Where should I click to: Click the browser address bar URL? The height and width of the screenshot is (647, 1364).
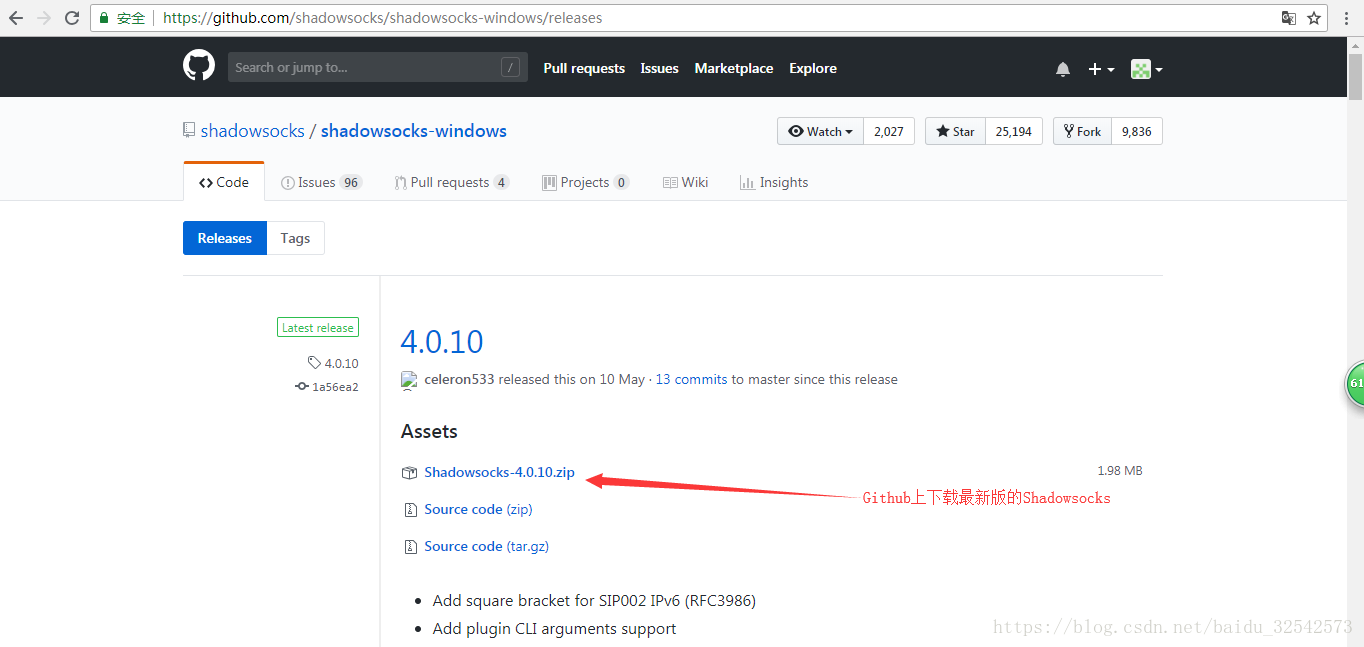pyautogui.click(x=382, y=18)
